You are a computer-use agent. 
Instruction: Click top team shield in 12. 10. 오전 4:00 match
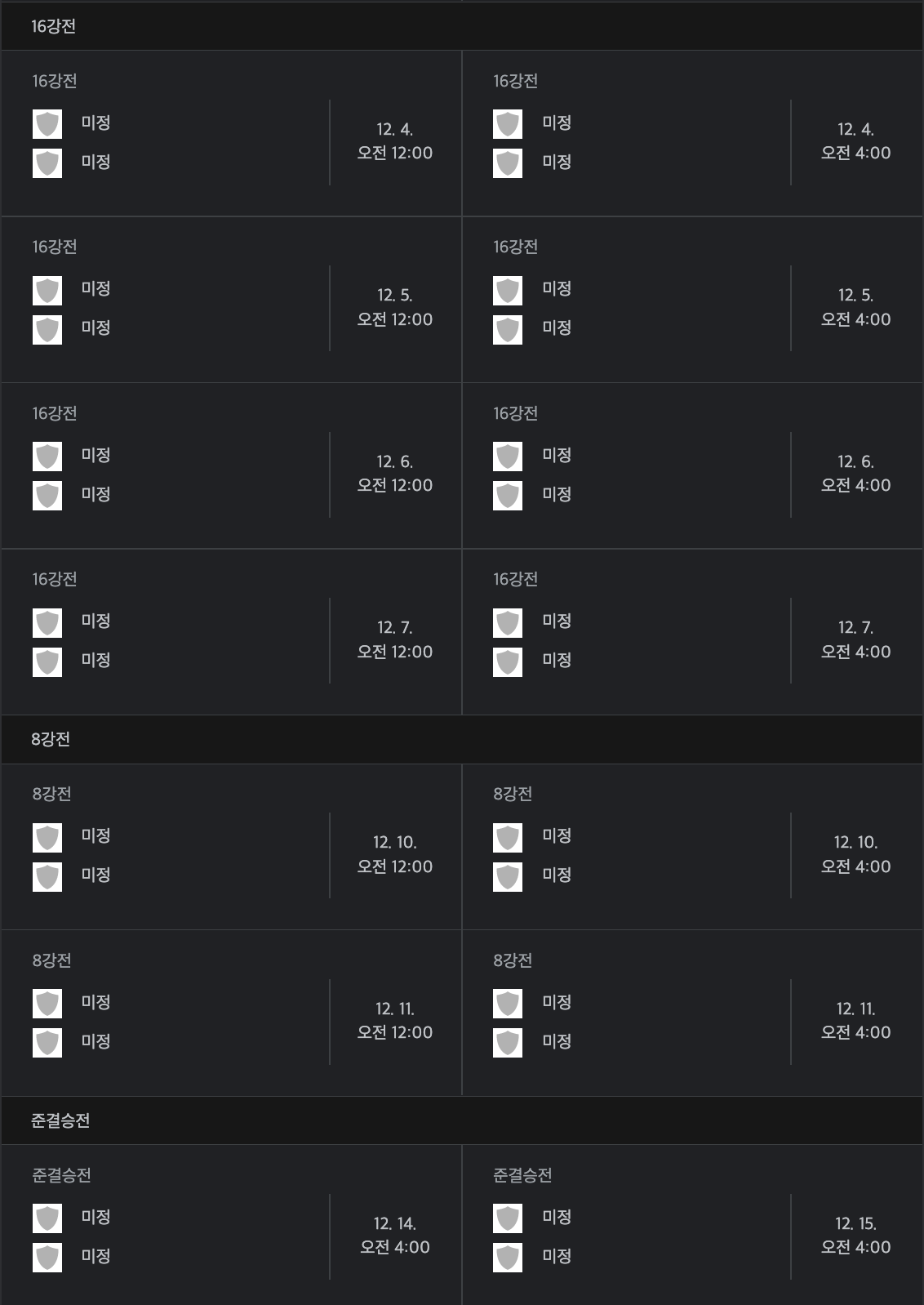[508, 837]
